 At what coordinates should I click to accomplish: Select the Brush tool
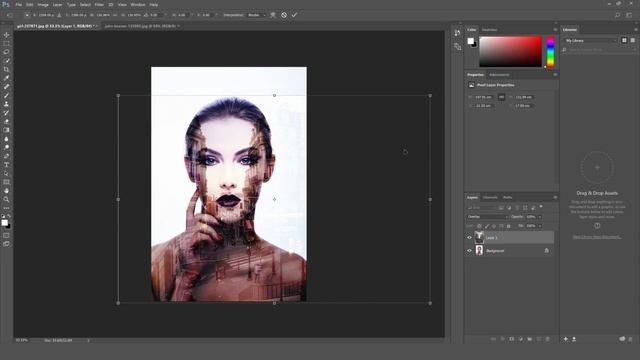(x=6, y=96)
